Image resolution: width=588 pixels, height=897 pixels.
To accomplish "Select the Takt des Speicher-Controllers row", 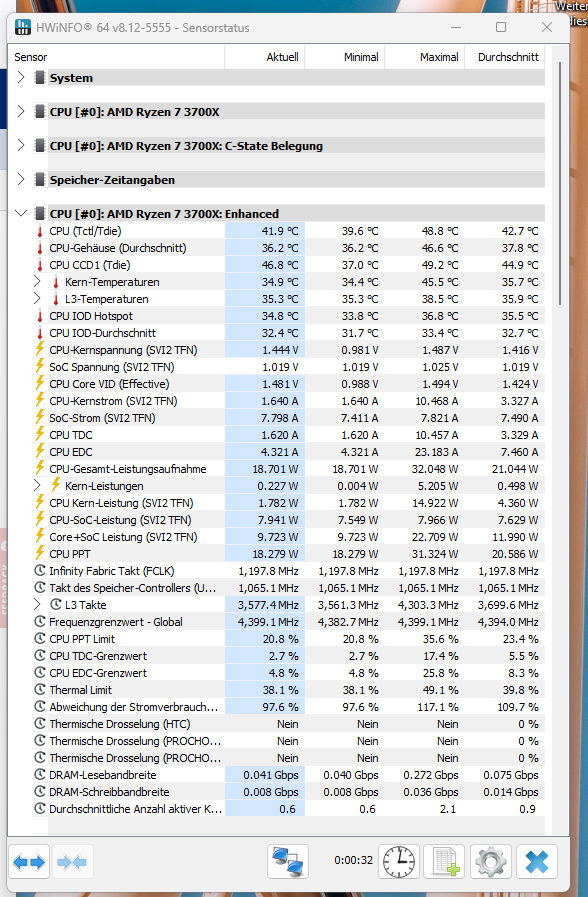I will [x=288, y=588].
